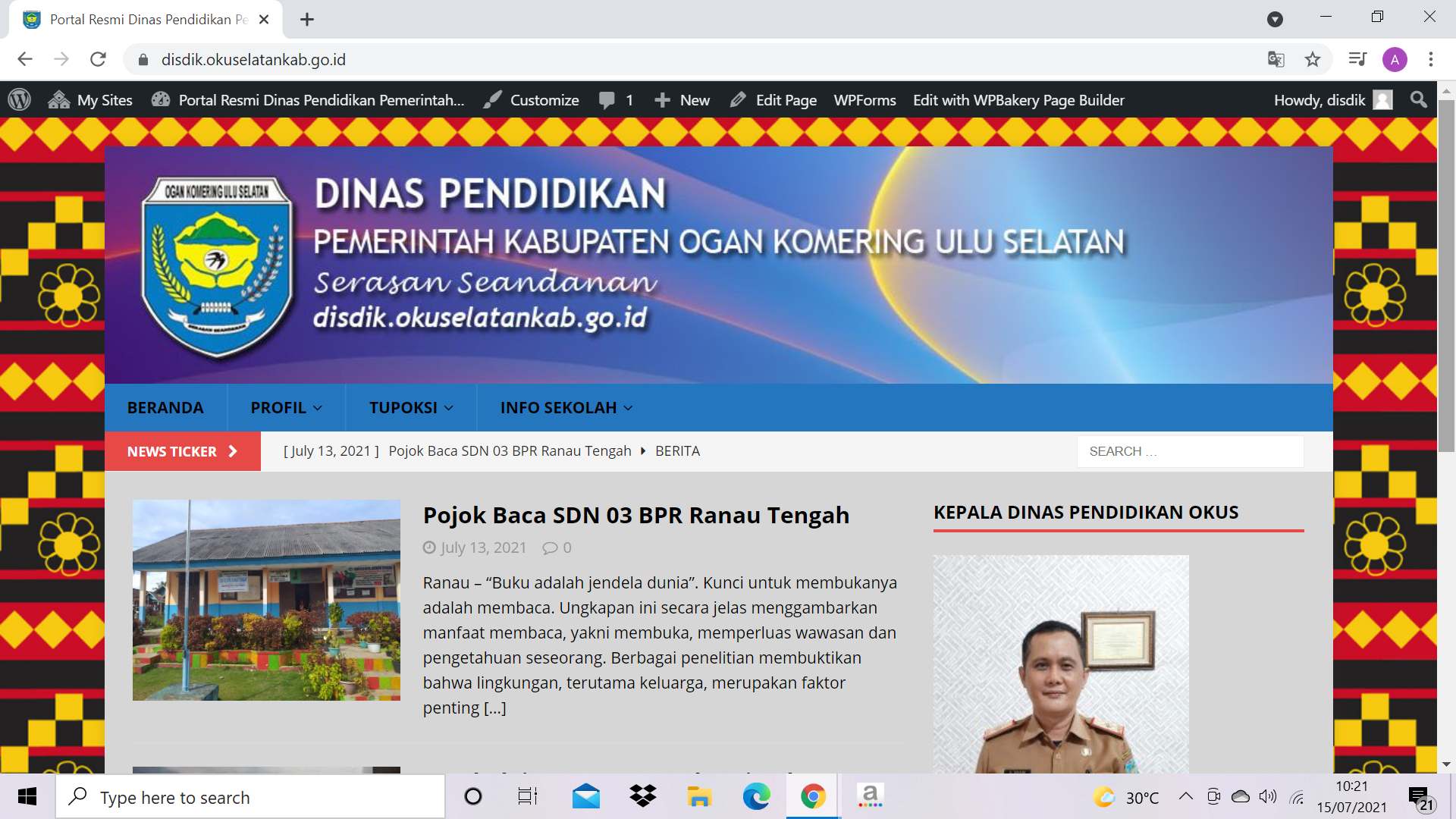Open Dropbox from the taskbar
Viewport: 1456px width, 819px height.
click(x=642, y=797)
